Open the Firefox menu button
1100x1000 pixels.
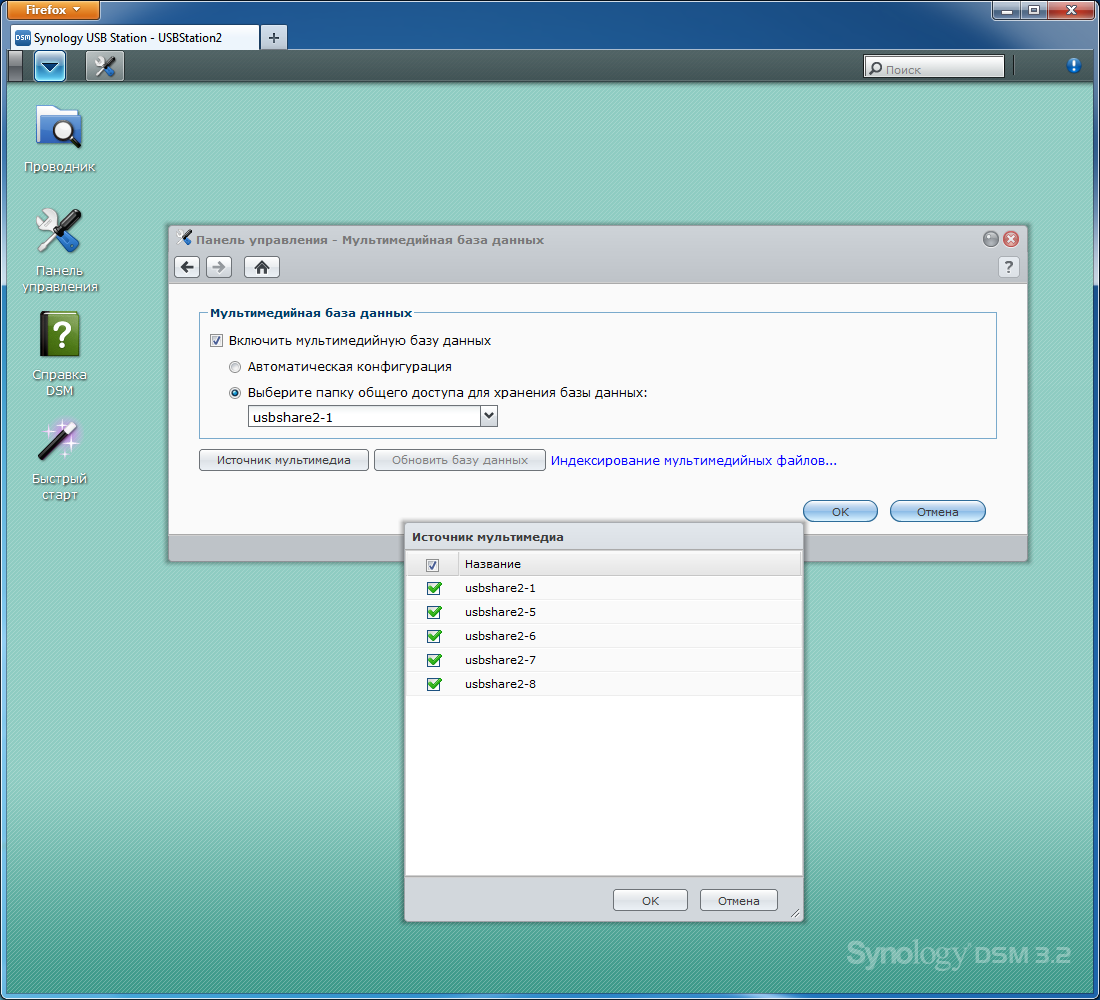(53, 10)
